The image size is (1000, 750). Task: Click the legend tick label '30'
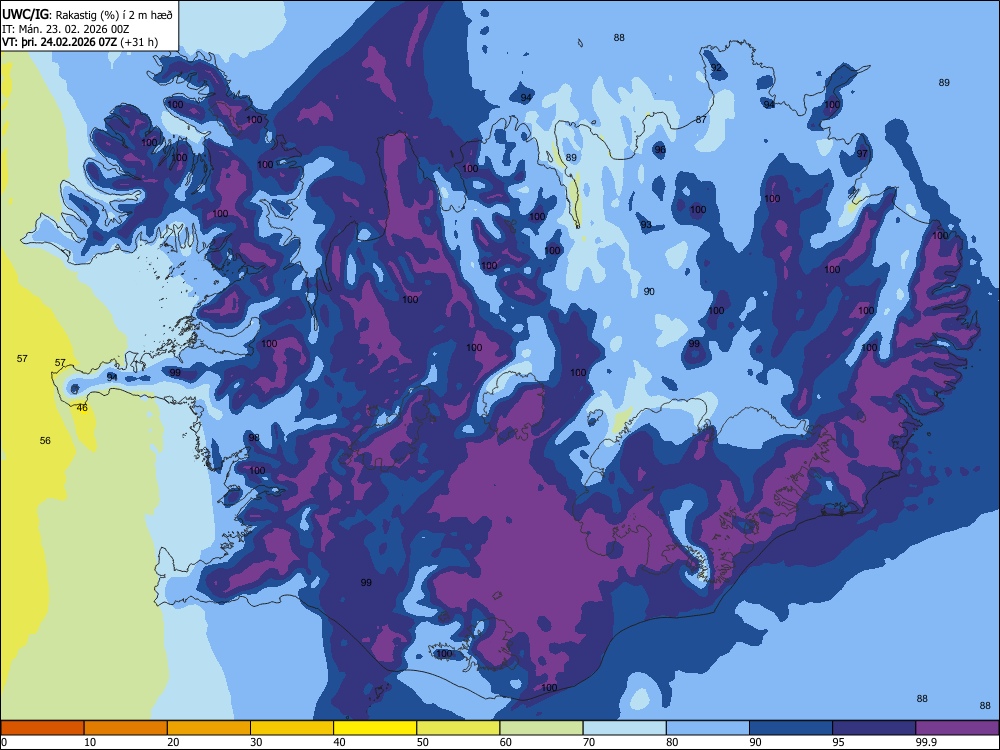pos(256,742)
